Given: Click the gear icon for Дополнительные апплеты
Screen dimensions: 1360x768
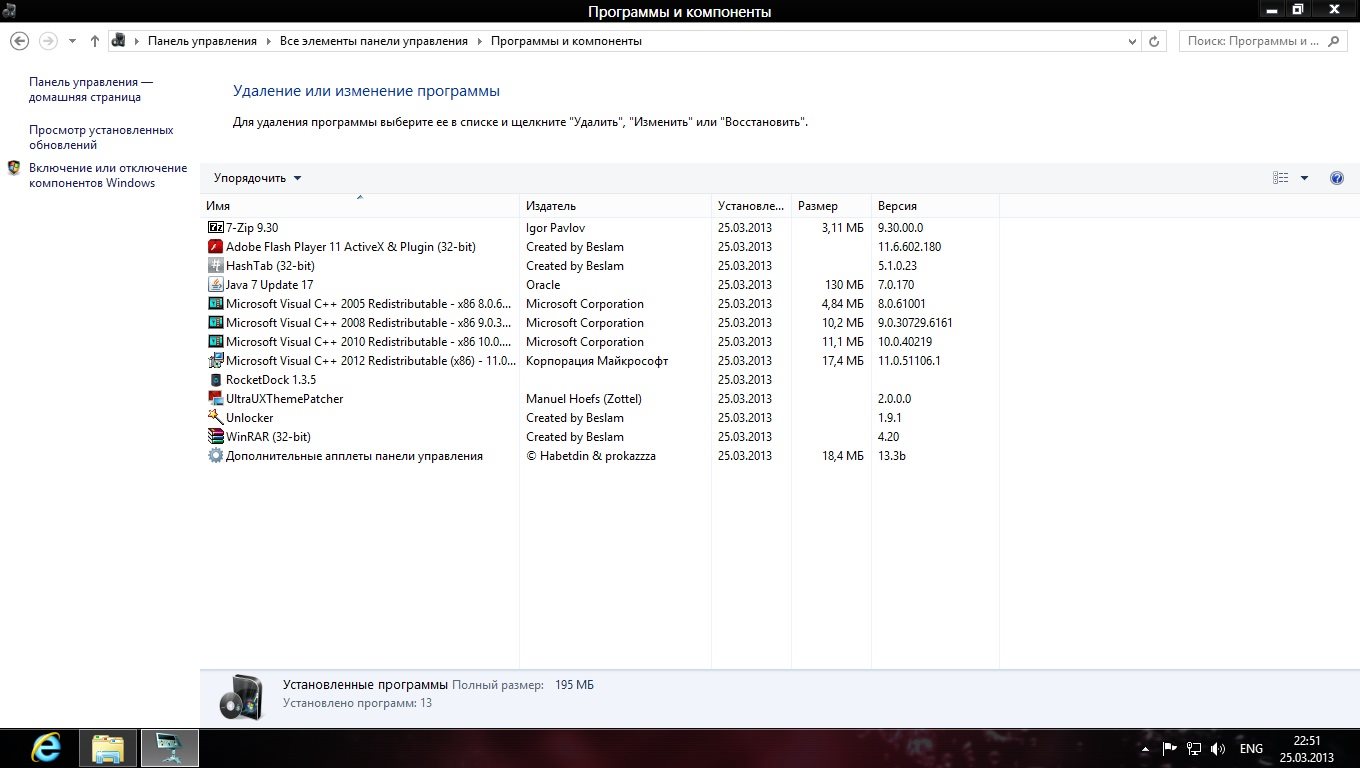Looking at the screenshot, I should tap(215, 456).
